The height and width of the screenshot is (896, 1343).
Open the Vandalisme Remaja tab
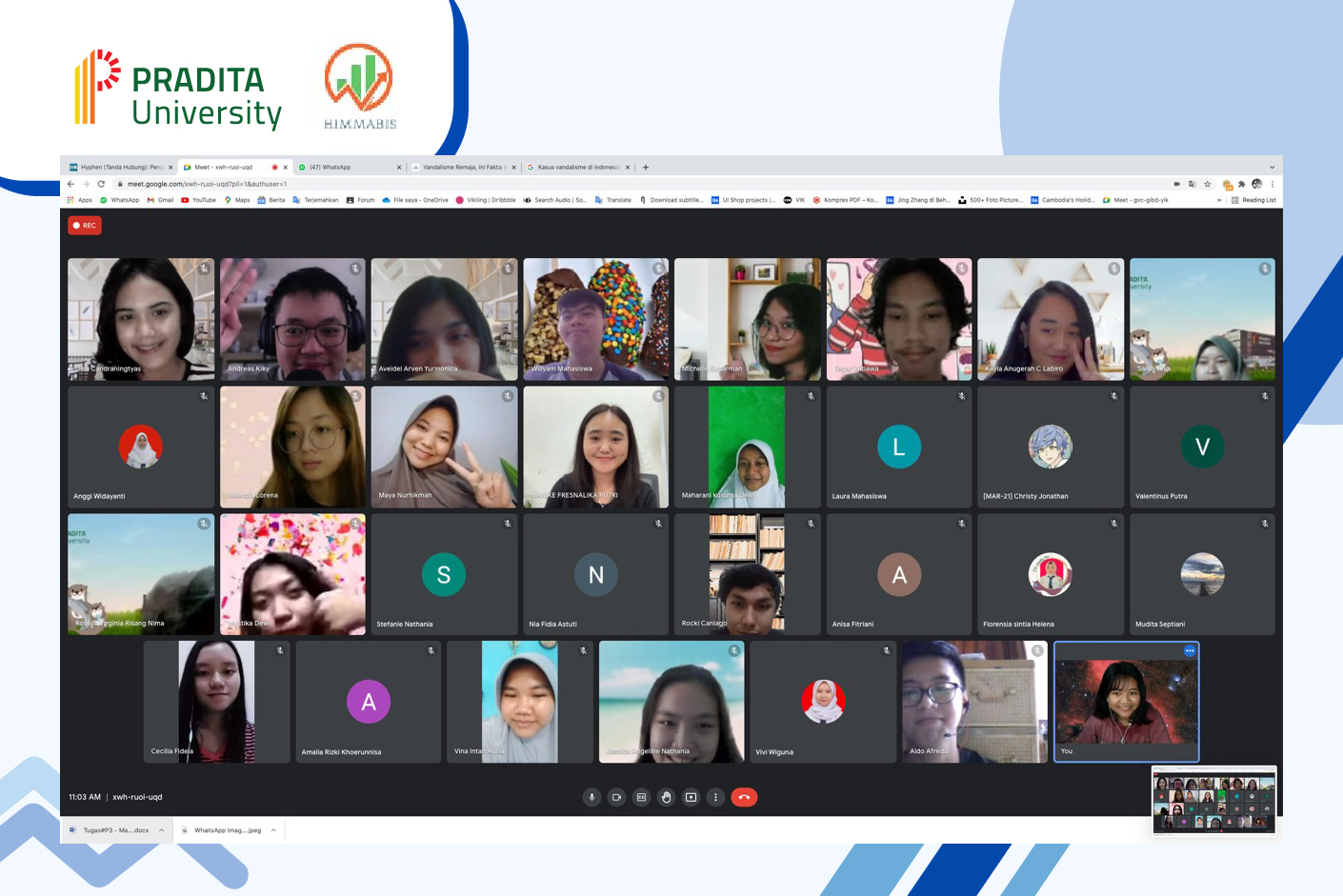(462, 167)
